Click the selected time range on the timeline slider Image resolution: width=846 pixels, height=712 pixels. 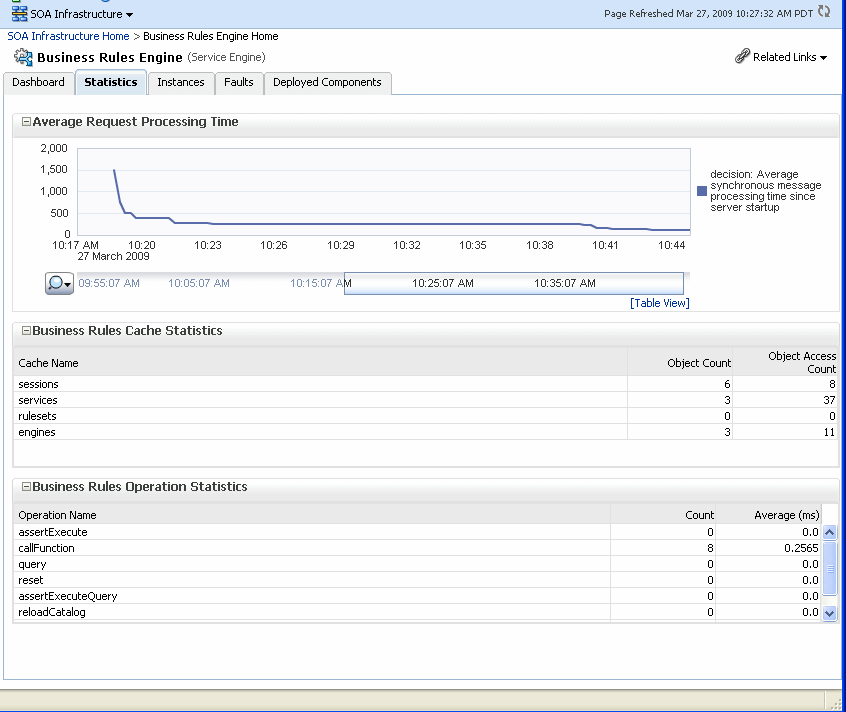[x=514, y=283]
